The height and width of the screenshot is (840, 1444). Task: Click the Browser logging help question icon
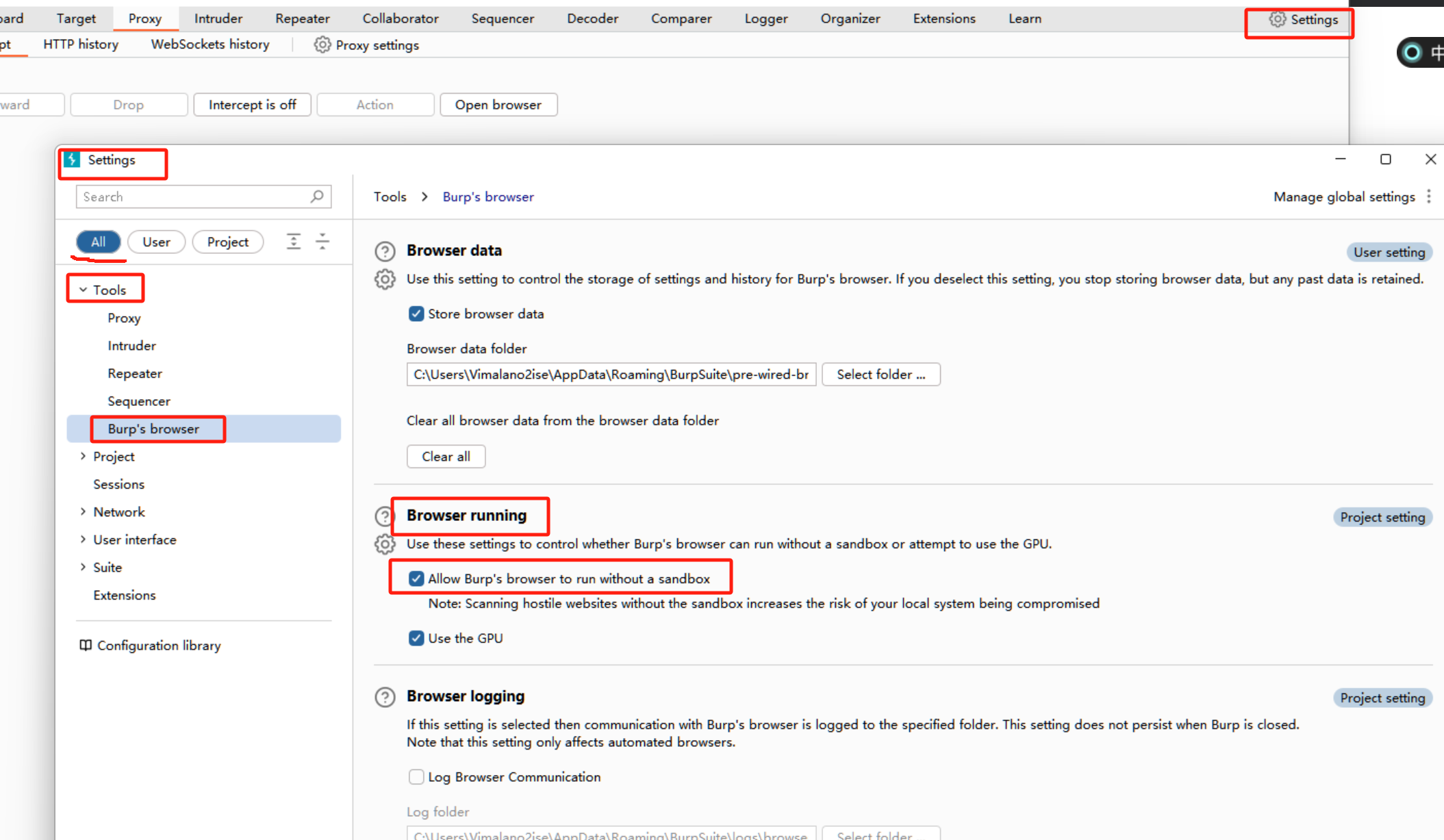pyautogui.click(x=385, y=697)
